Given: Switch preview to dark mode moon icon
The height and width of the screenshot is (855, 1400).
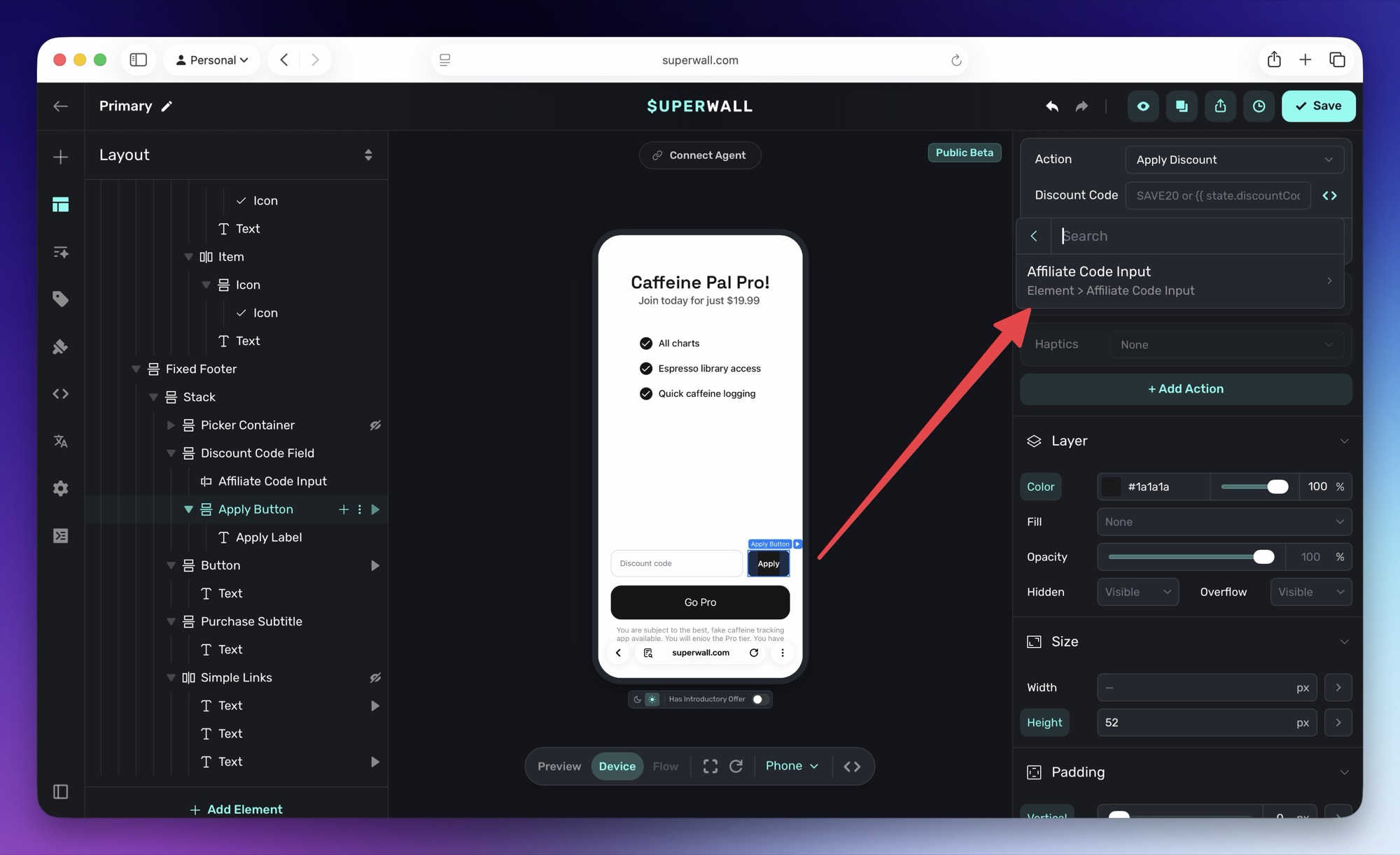Looking at the screenshot, I should point(637,699).
